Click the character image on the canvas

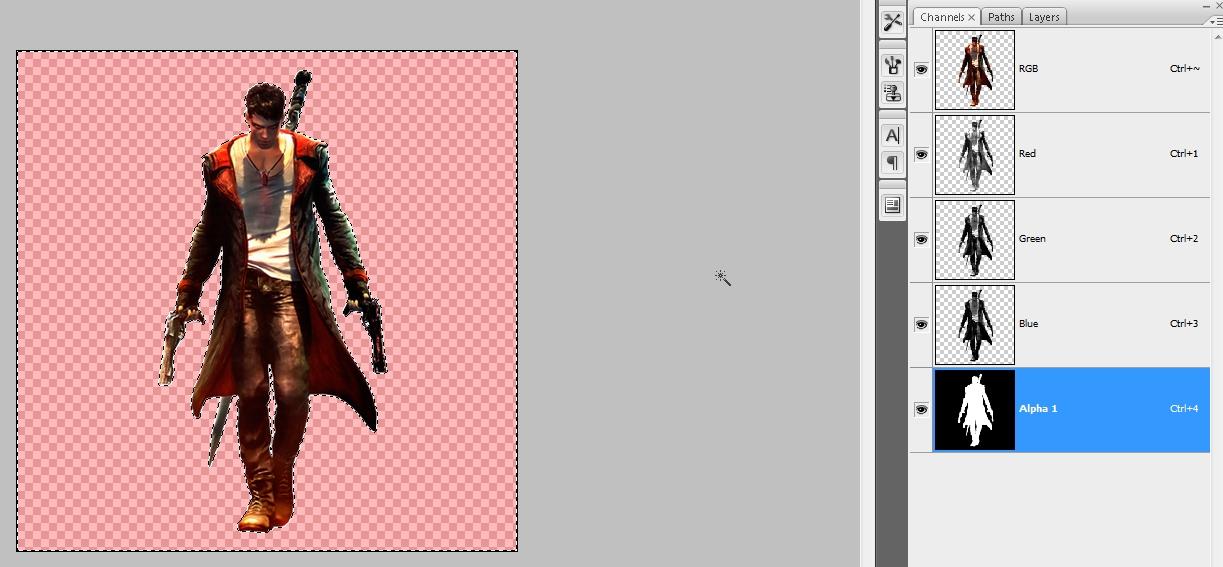(x=270, y=300)
